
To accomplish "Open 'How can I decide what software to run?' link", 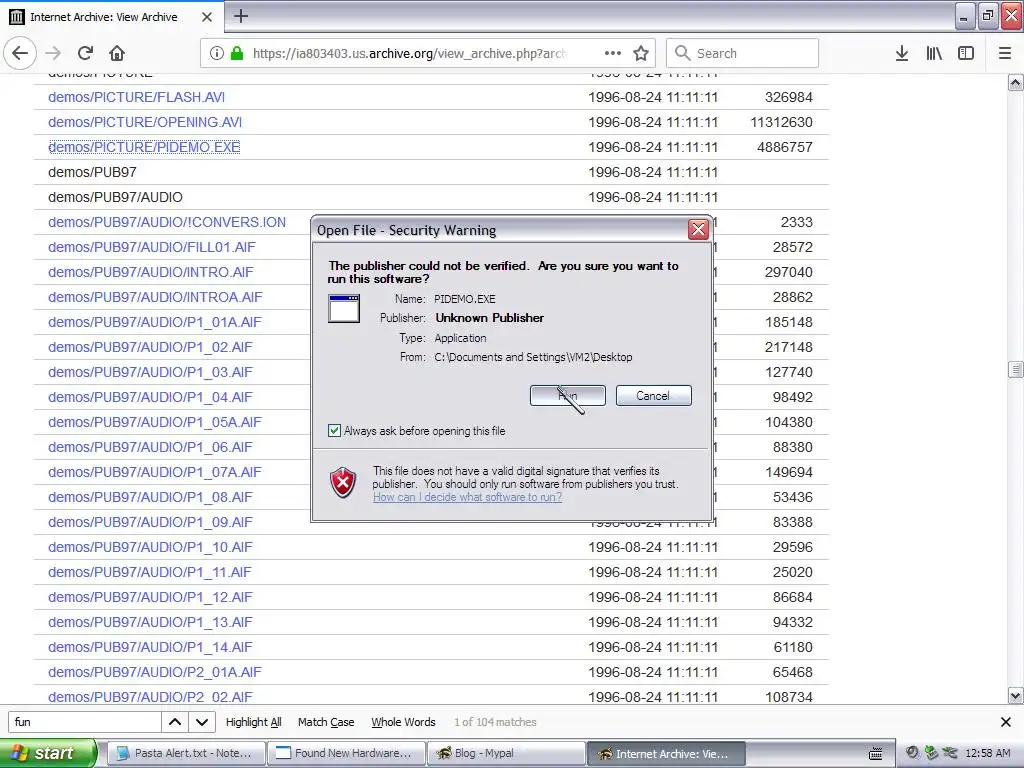I will coord(468,497).
